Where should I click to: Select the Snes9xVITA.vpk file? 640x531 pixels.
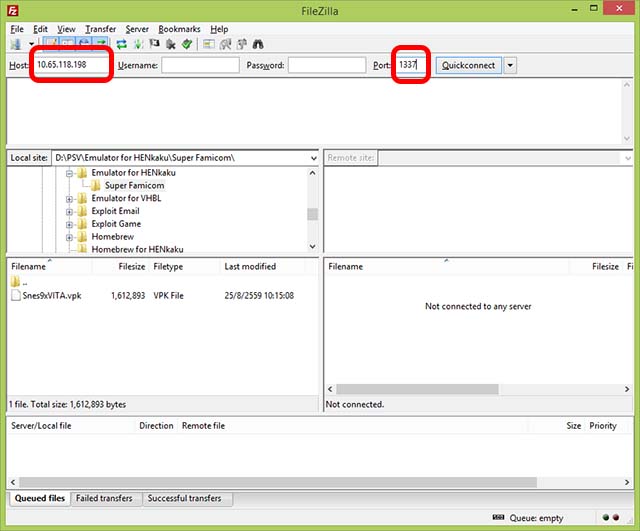click(x=52, y=295)
